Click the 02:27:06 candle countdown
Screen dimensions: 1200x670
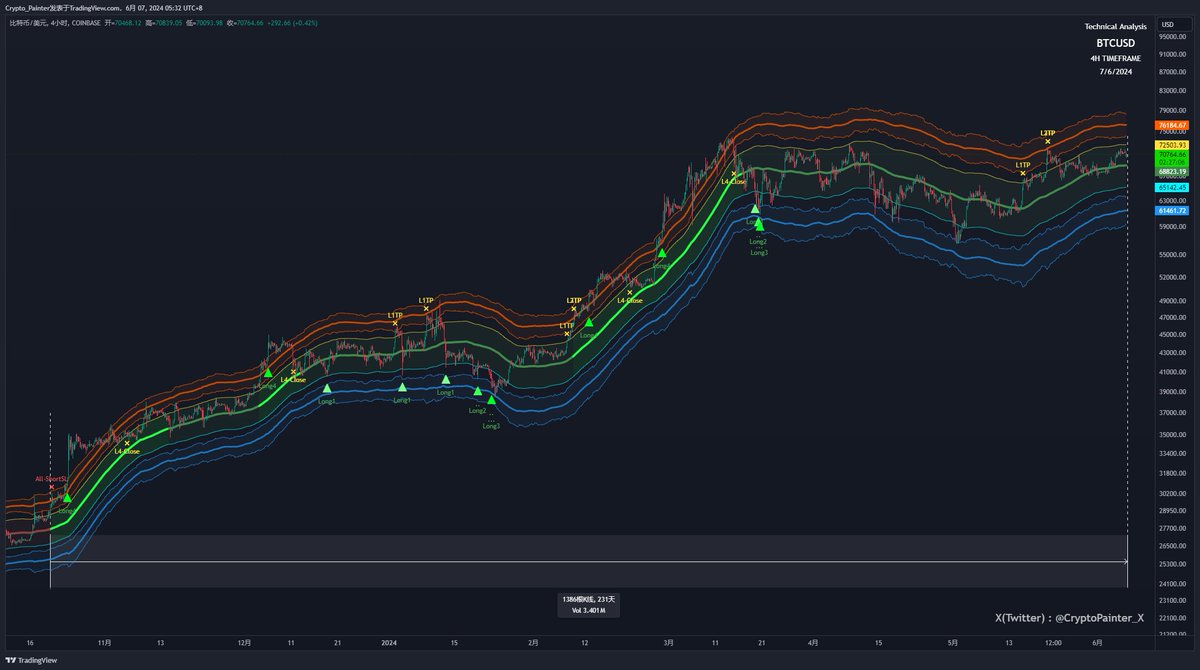(x=1172, y=163)
